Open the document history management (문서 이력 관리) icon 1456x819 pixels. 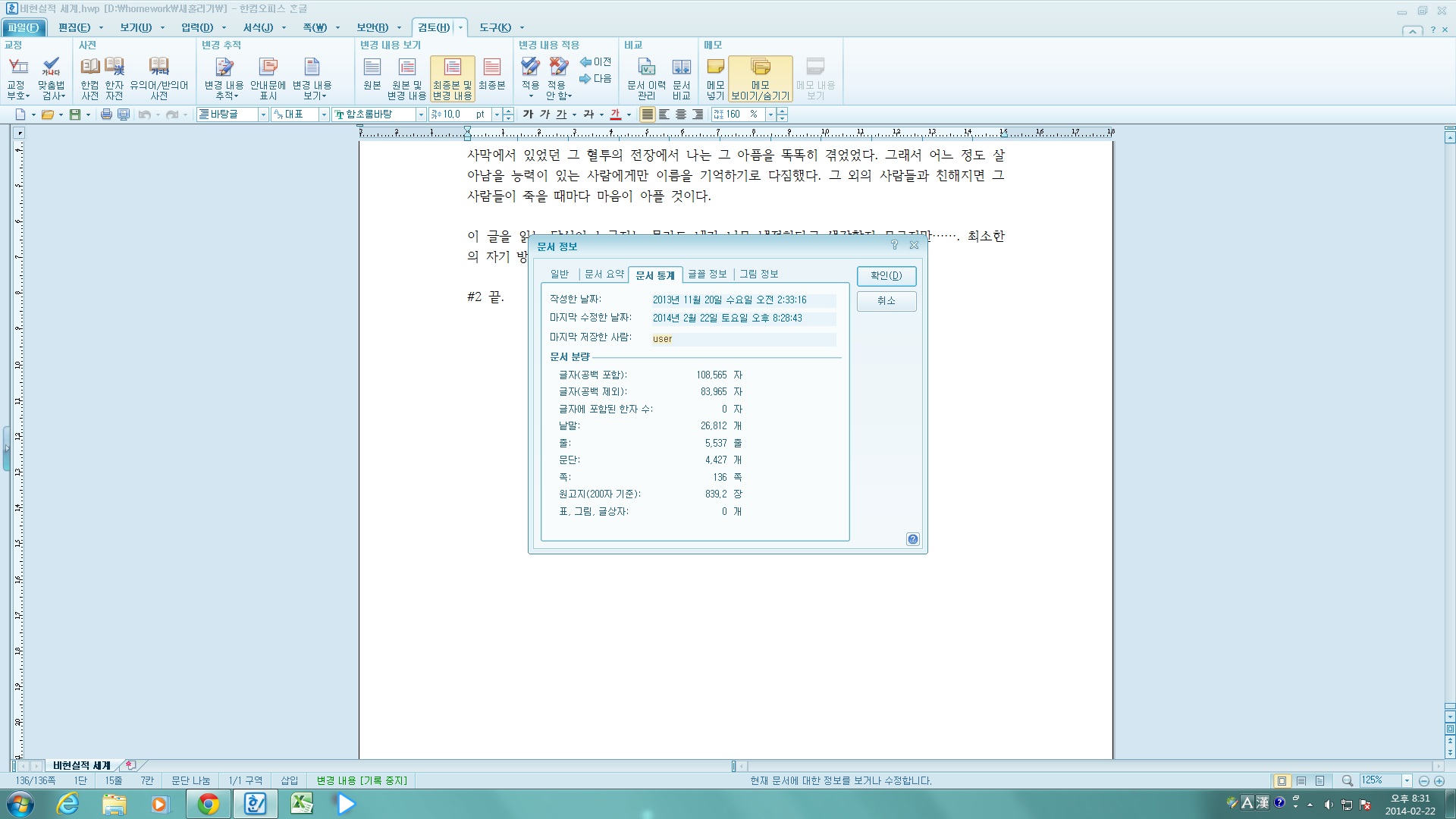(646, 77)
